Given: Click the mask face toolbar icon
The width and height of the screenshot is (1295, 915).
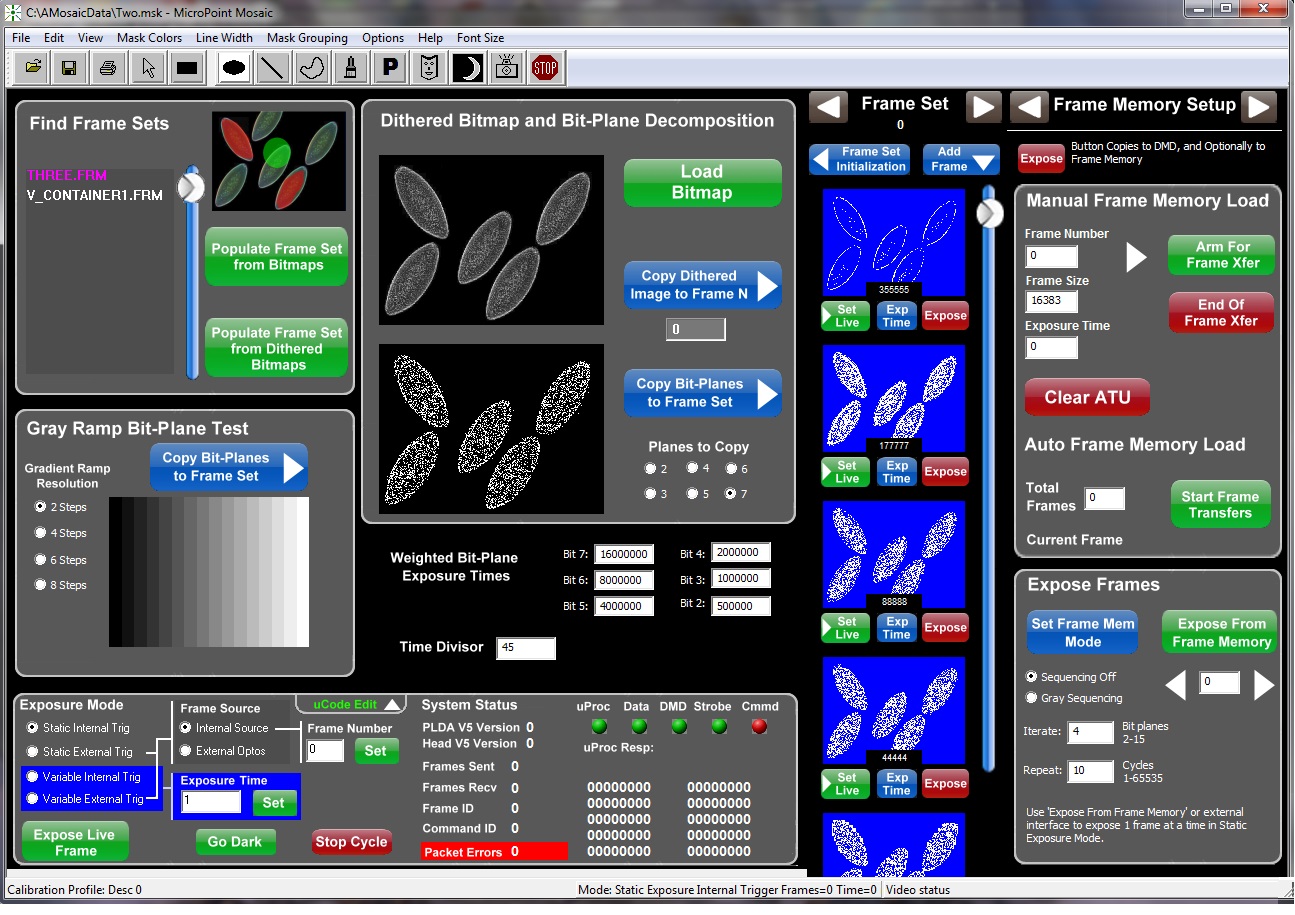Looking at the screenshot, I should coord(429,68).
